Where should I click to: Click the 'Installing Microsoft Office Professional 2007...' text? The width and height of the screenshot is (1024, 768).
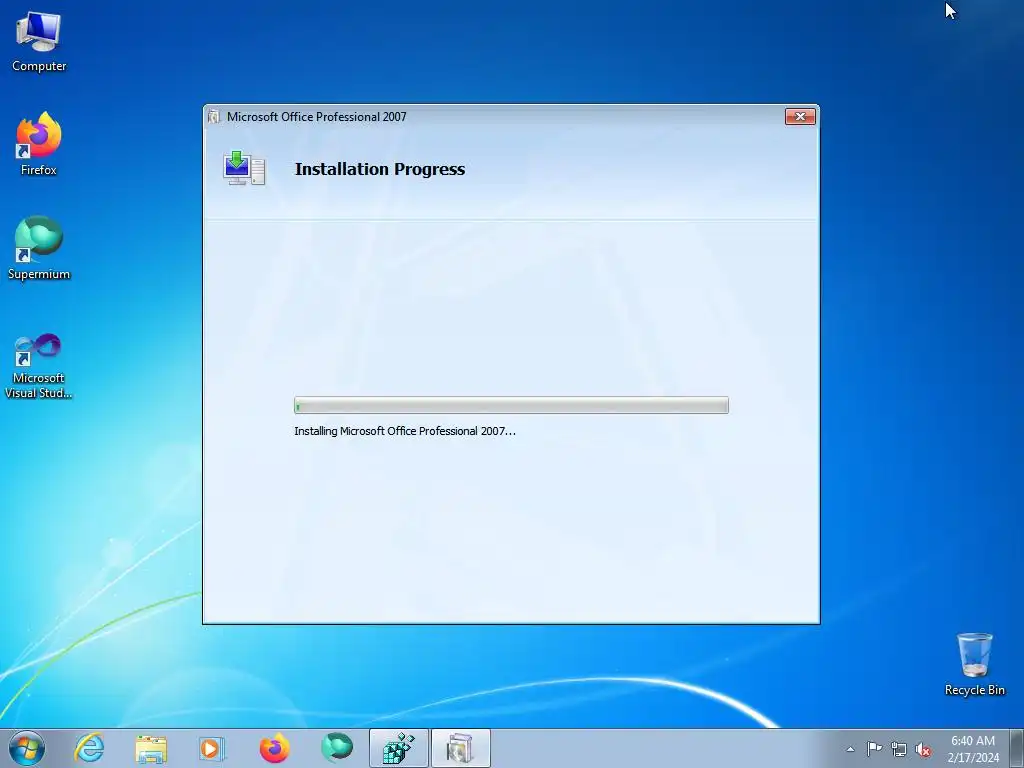coord(405,431)
